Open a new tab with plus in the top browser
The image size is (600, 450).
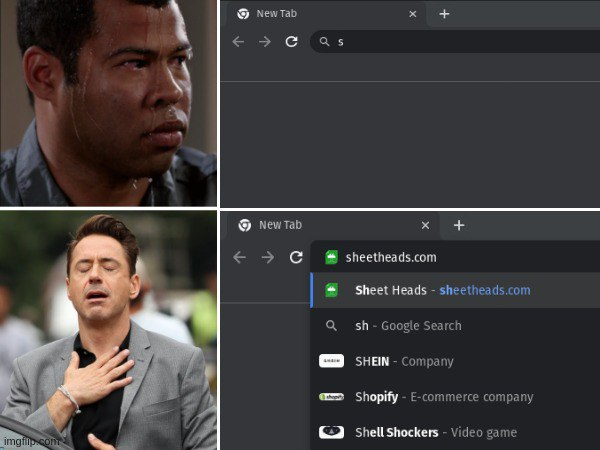coord(444,14)
